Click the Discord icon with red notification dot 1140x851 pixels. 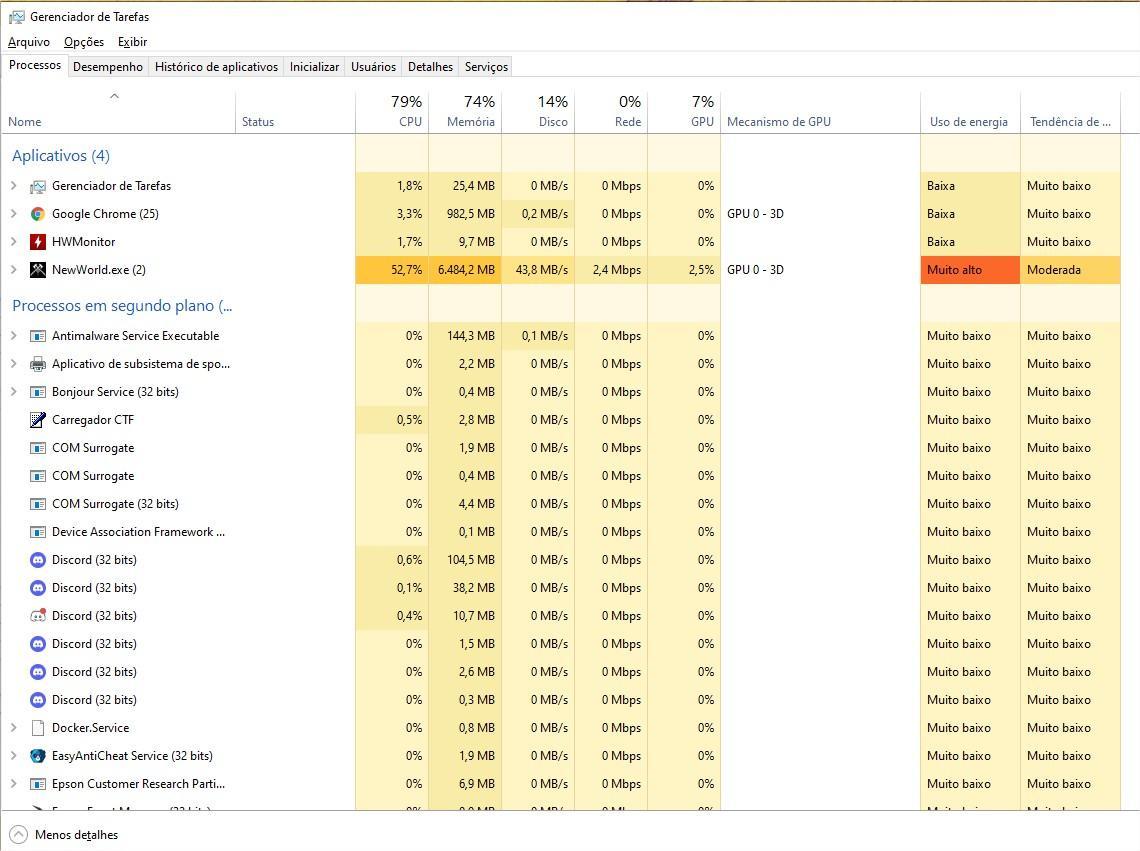38,616
